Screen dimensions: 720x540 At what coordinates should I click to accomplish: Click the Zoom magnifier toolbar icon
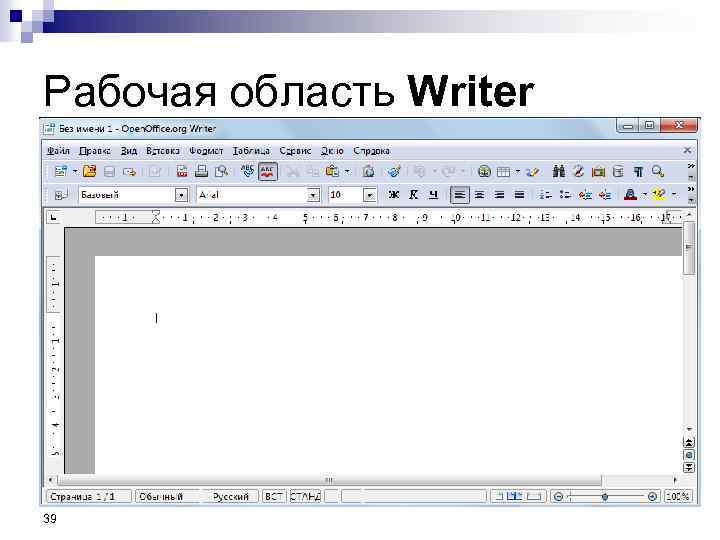point(658,172)
